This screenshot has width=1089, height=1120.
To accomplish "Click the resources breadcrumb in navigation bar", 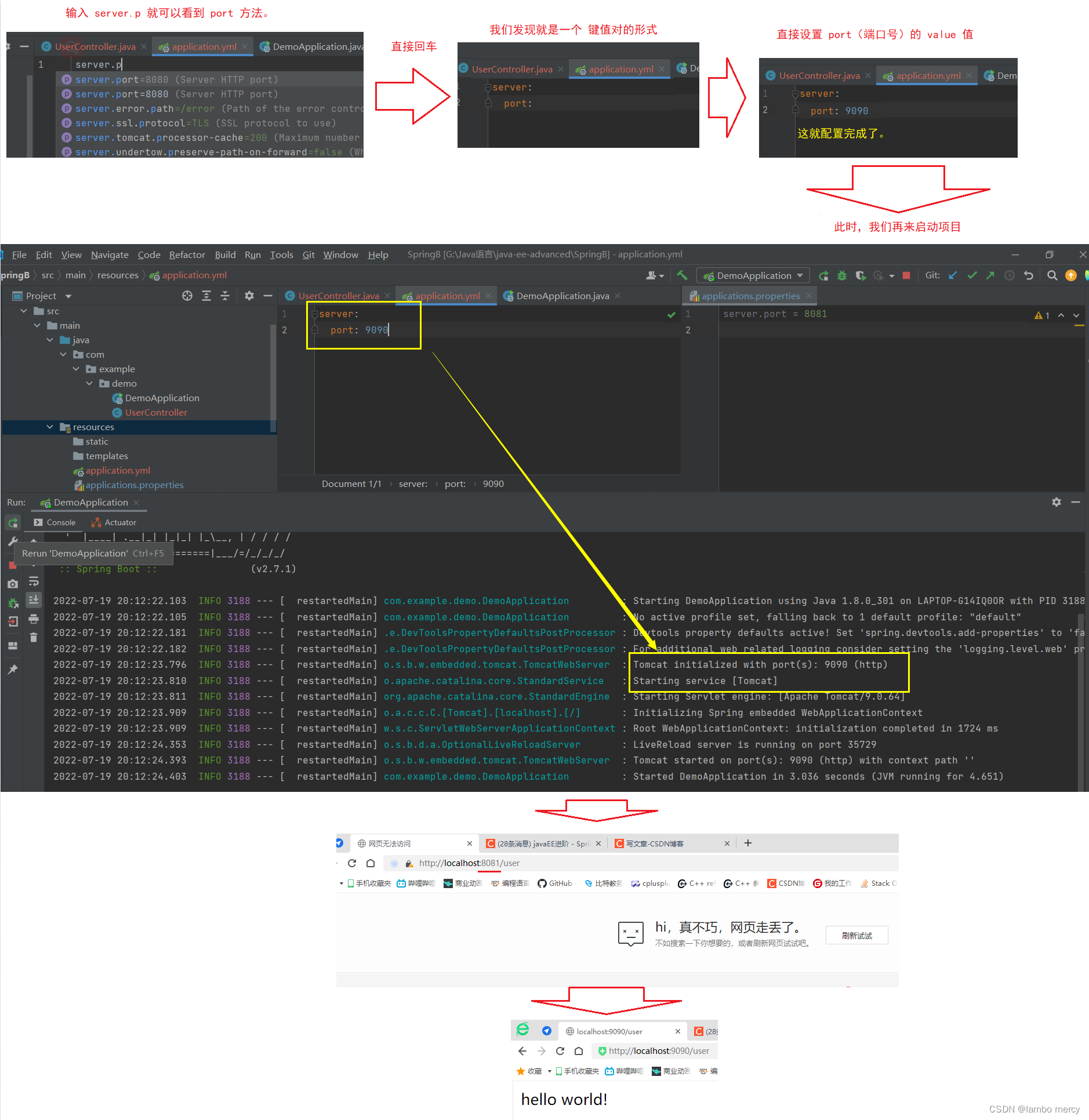I will (118, 275).
